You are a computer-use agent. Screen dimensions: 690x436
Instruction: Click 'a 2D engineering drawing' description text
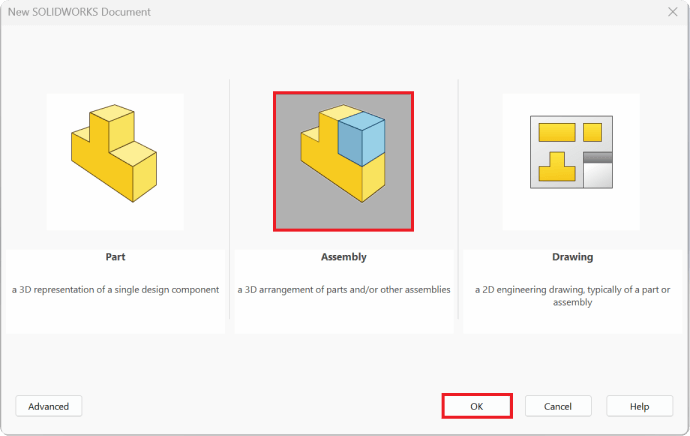[x=573, y=296]
